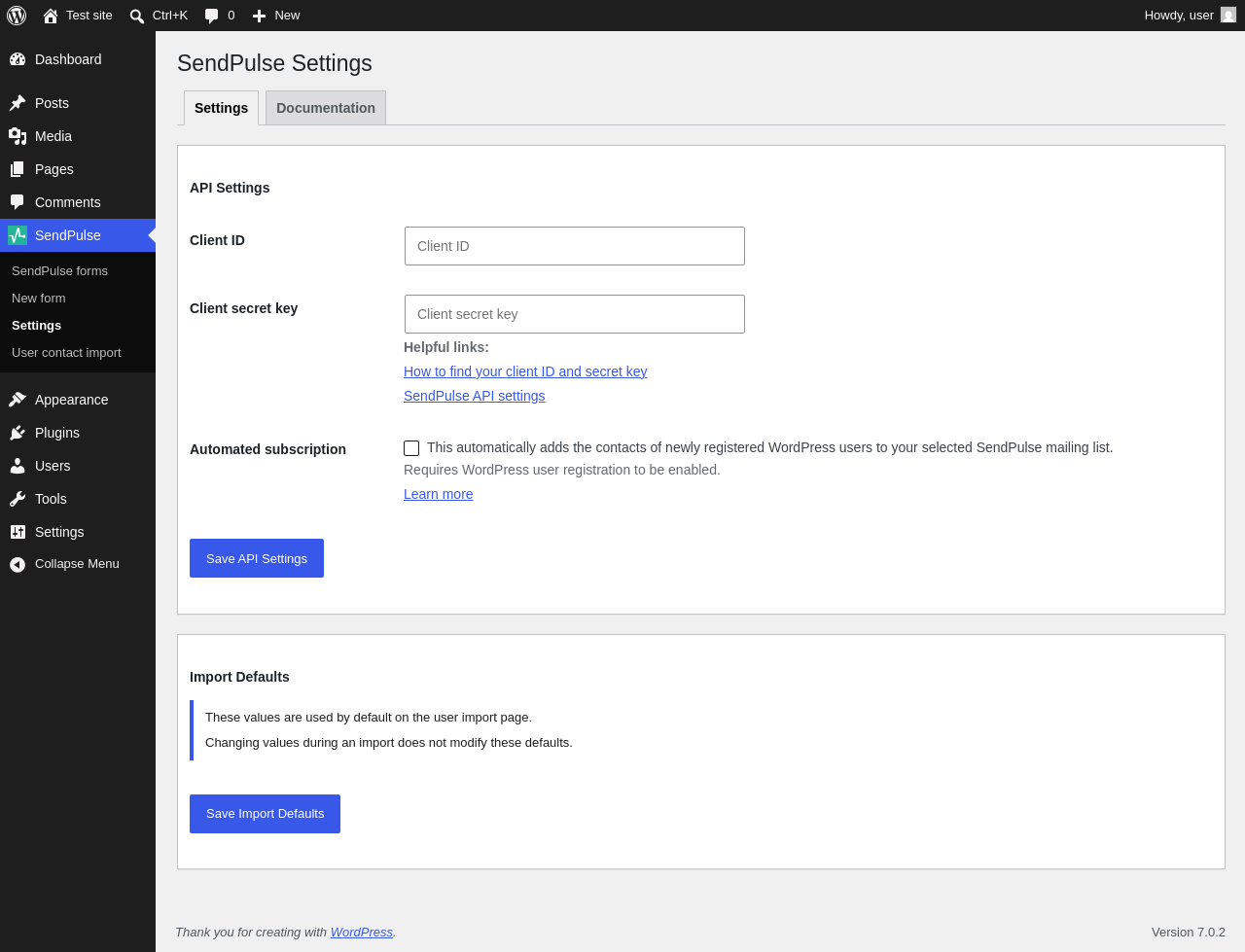This screenshot has height=952, width=1245.
Task: Open the SendPulse API settings link
Action: click(x=474, y=396)
